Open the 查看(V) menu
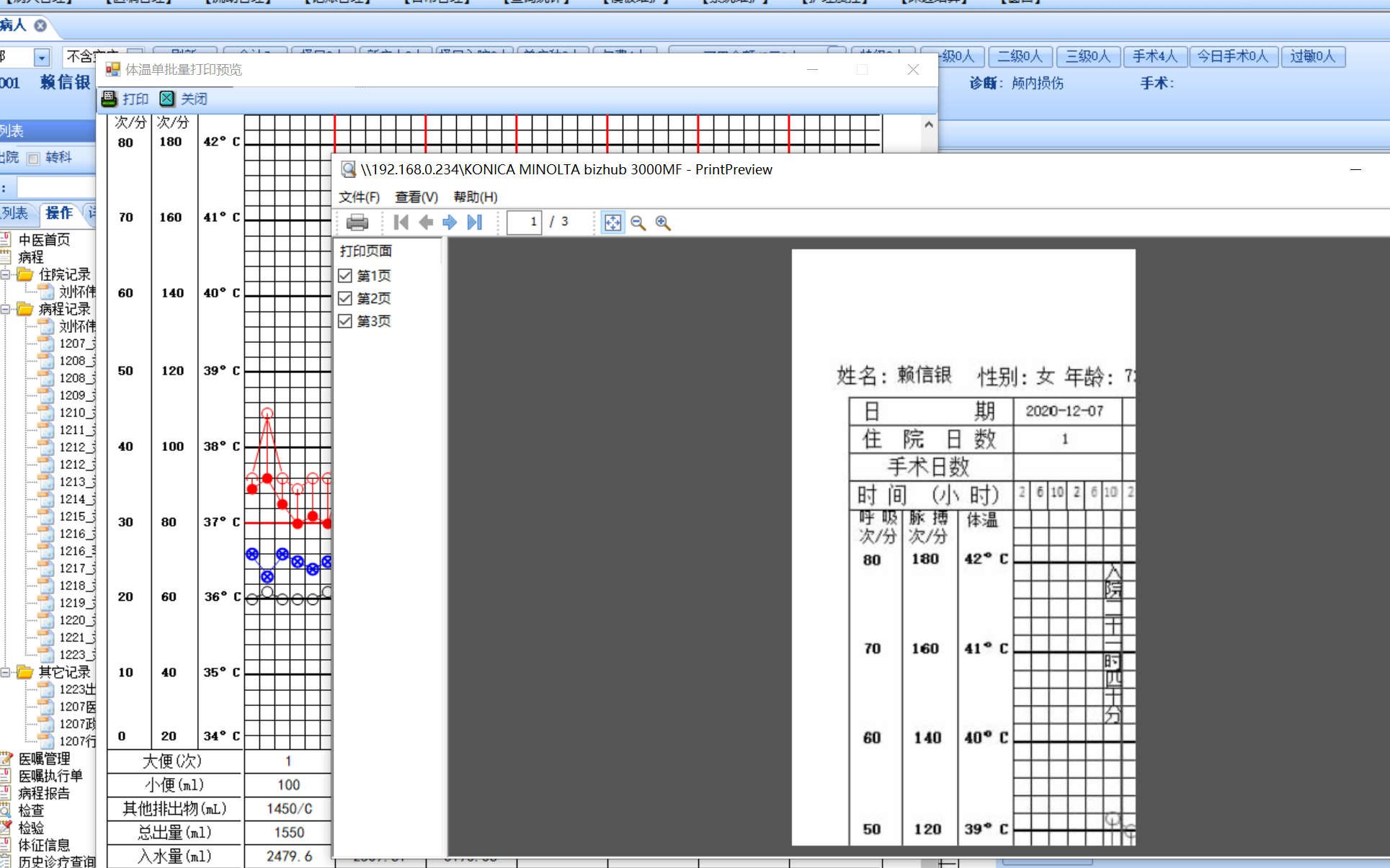Image resolution: width=1390 pixels, height=868 pixels. coord(416,197)
